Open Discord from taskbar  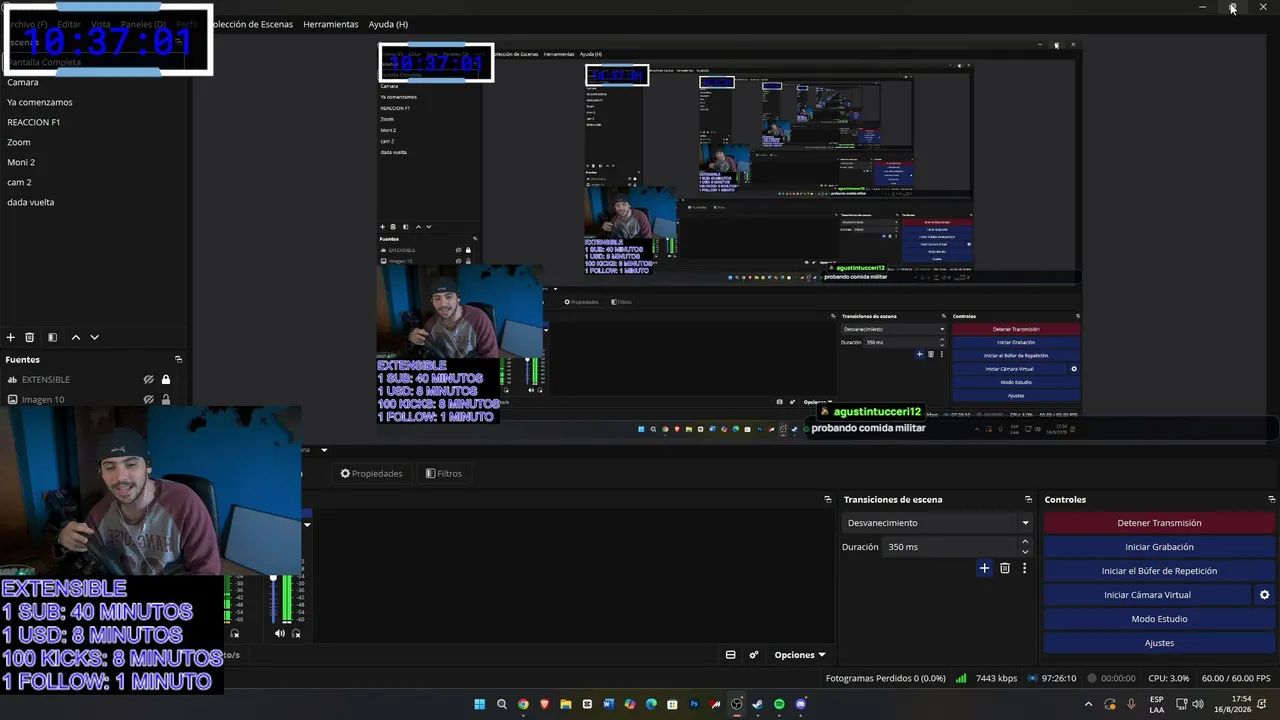pos(800,704)
